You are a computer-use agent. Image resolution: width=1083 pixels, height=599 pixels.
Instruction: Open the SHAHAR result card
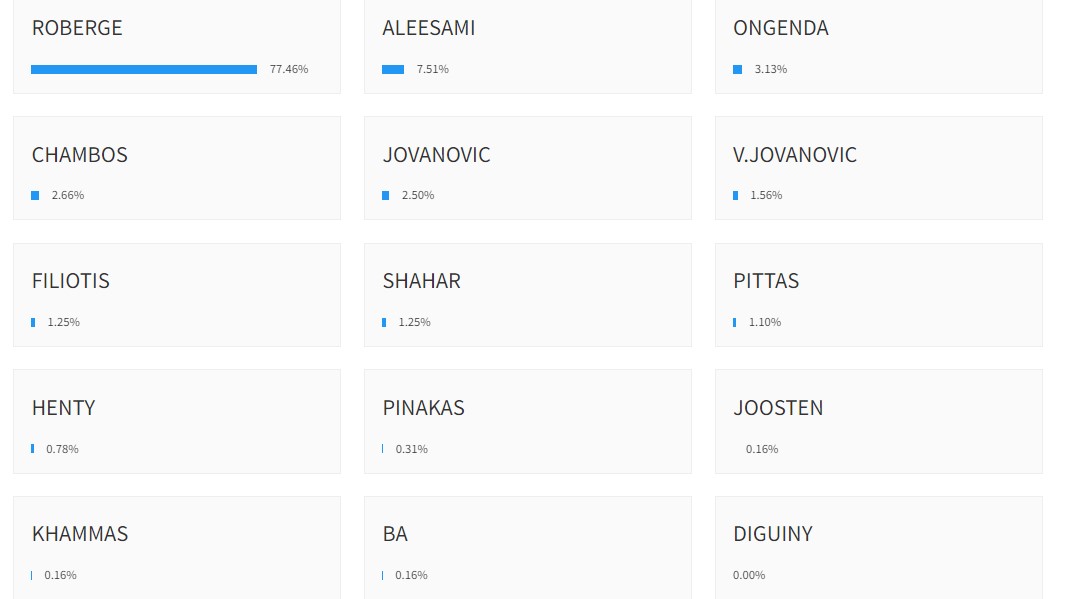[528, 295]
